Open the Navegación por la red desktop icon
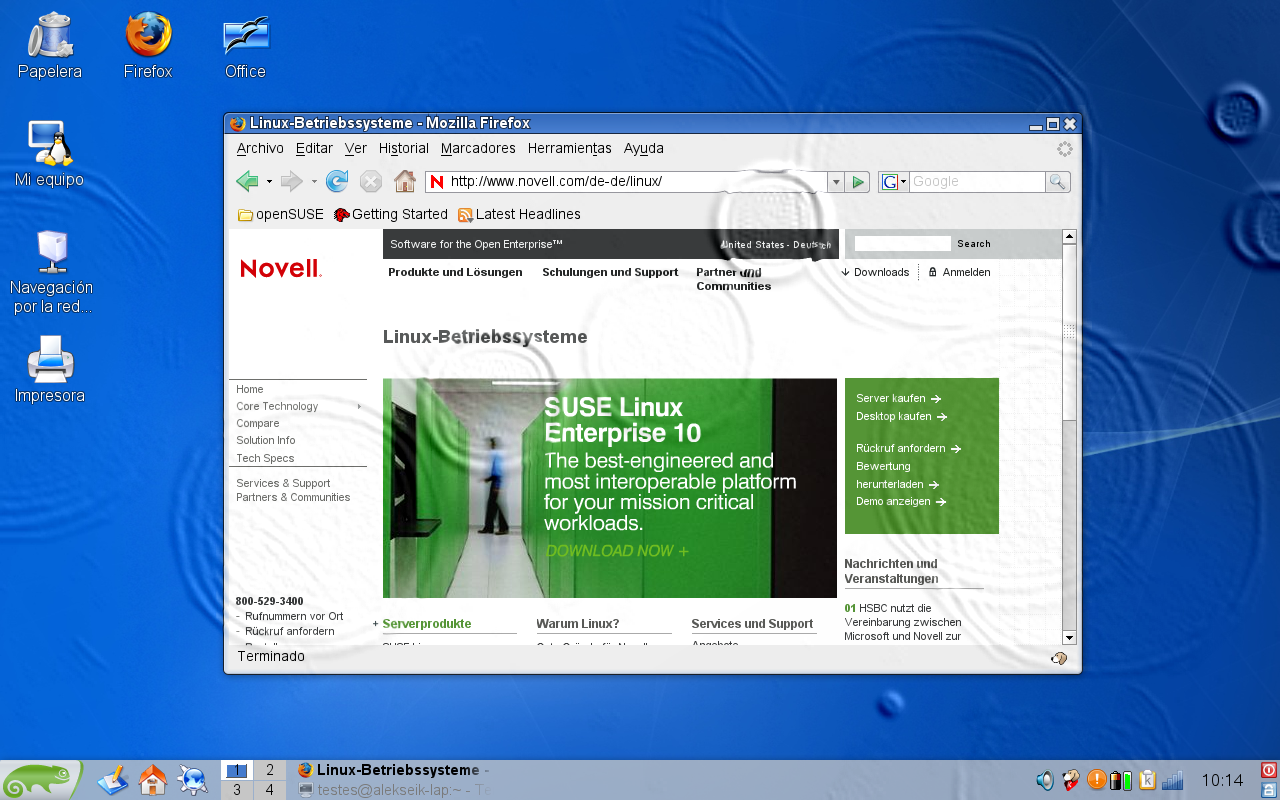The image size is (1280, 800). [52, 272]
